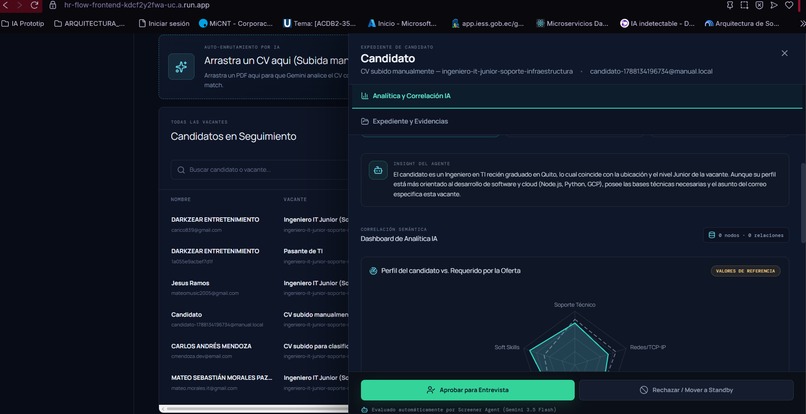
Task: Show more bookmarks with the double chevron
Action: (x=803, y=24)
